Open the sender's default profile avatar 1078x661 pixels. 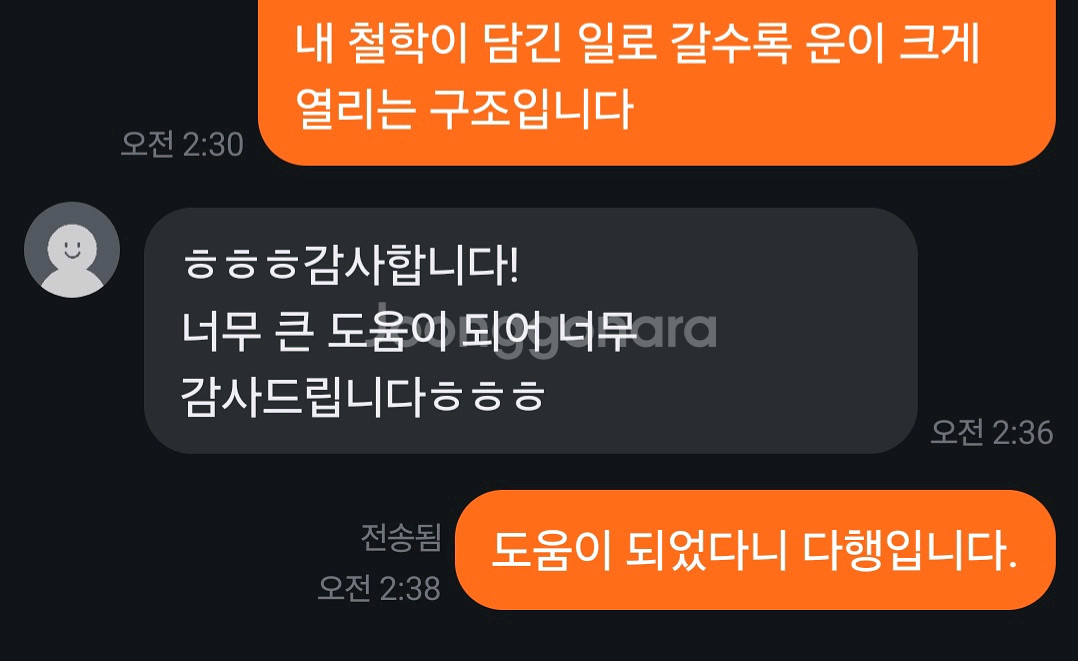click(72, 250)
